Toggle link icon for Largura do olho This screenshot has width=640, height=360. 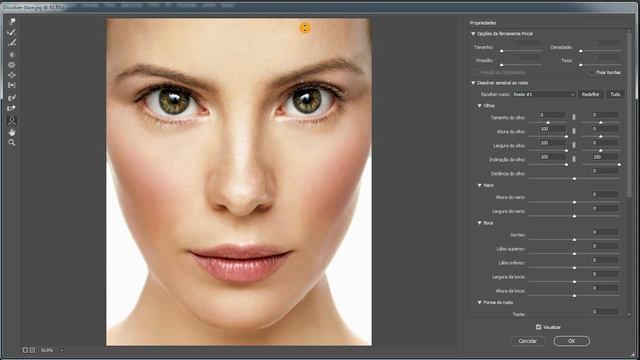coord(573,145)
